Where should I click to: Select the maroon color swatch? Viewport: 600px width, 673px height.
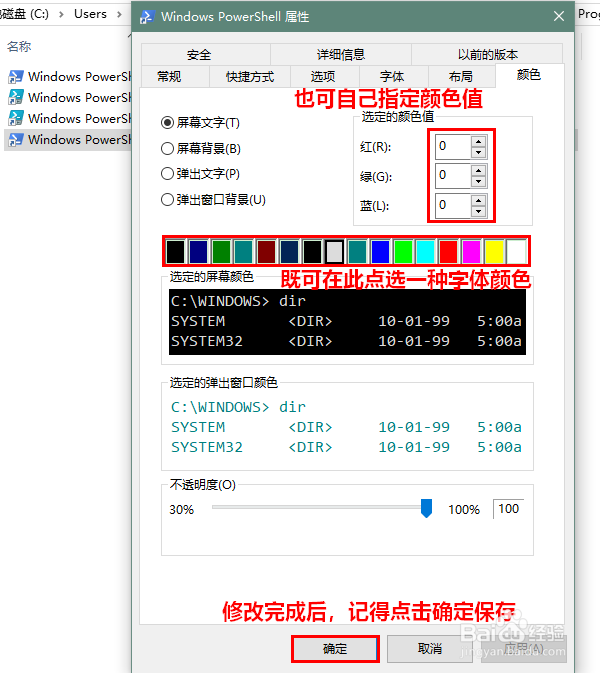point(267,252)
